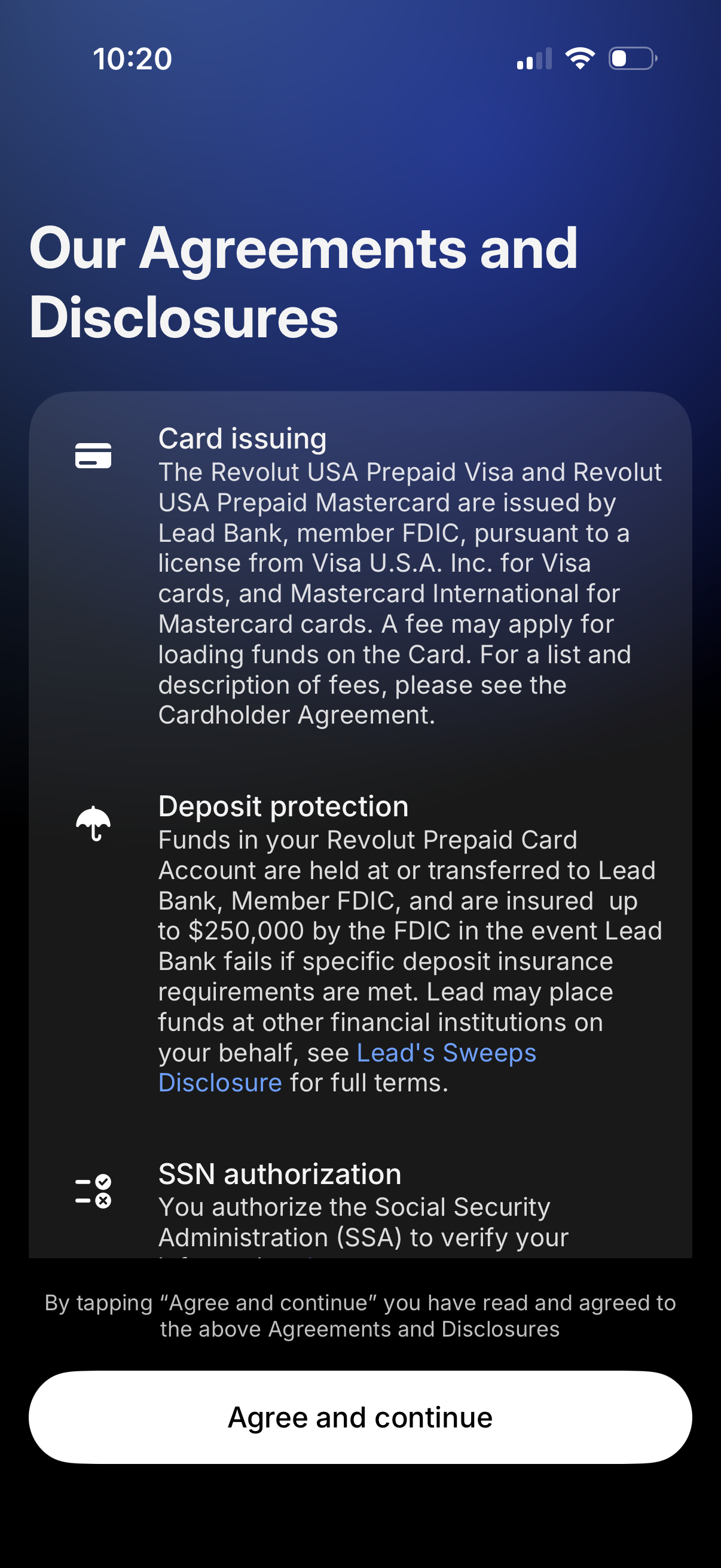Tap the $250,000 insured amount text
The width and height of the screenshot is (721, 1568).
pos(246,931)
